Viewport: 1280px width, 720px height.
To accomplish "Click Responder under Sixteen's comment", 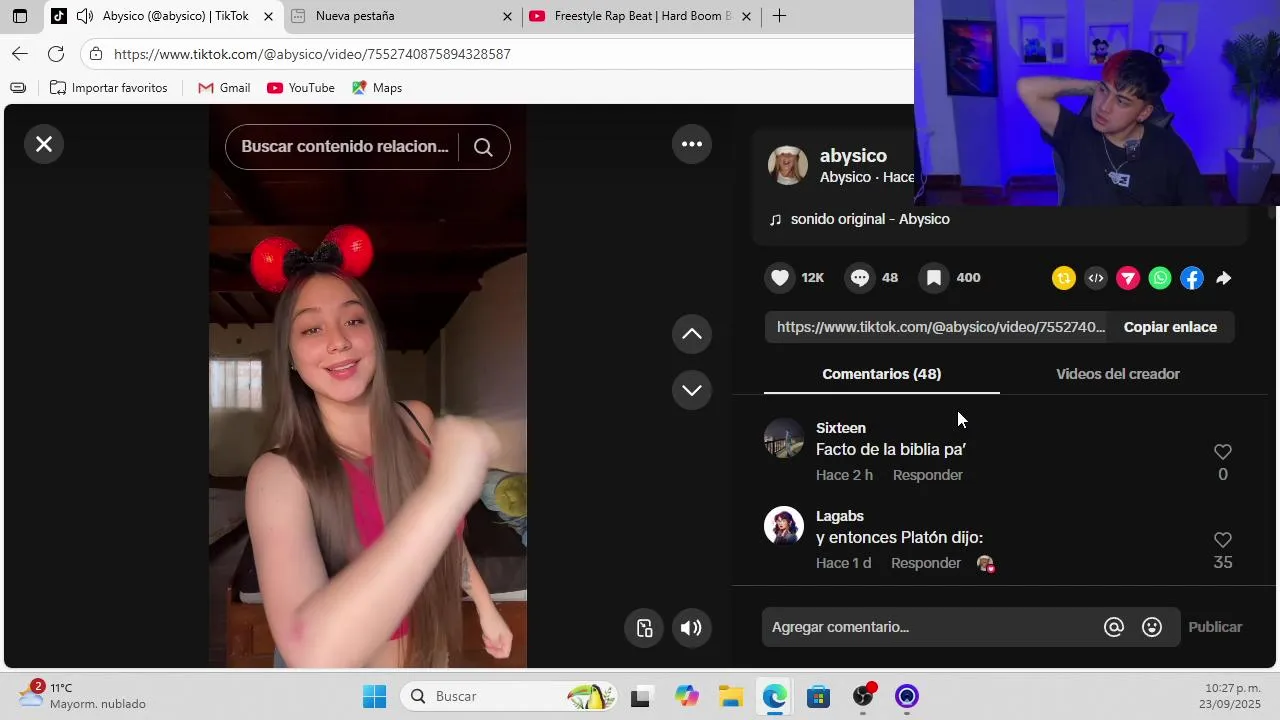I will (928, 475).
